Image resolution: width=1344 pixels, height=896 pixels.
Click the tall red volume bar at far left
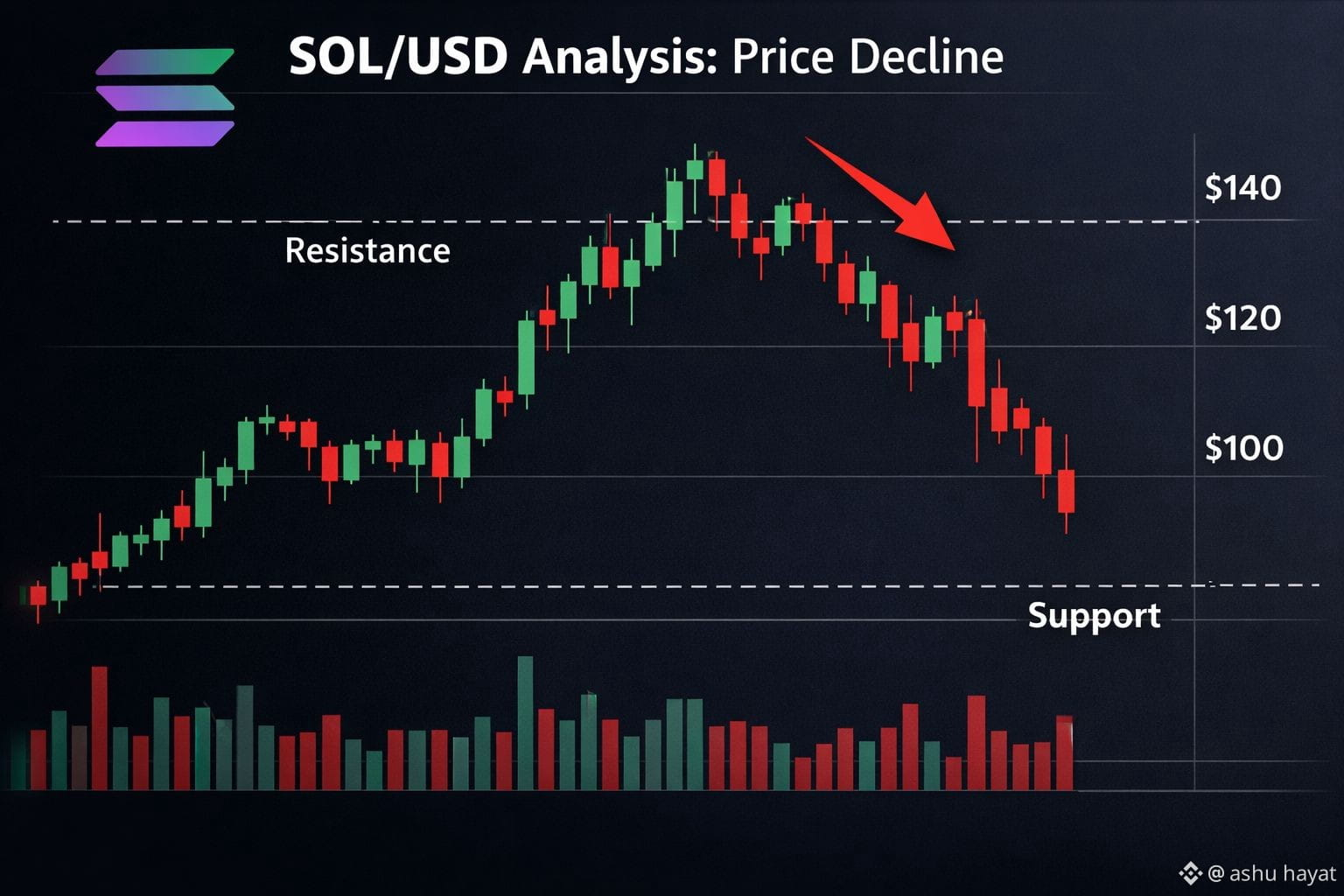click(100, 728)
